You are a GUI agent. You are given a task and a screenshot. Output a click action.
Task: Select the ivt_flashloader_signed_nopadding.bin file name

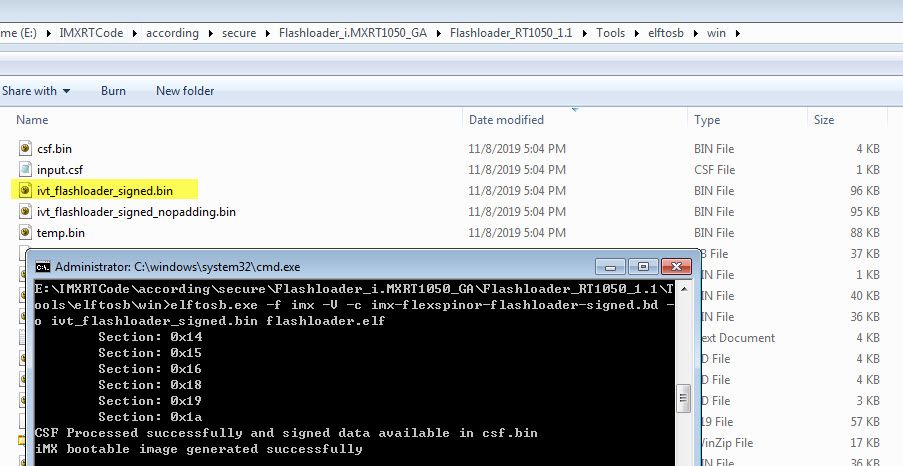coord(136,212)
